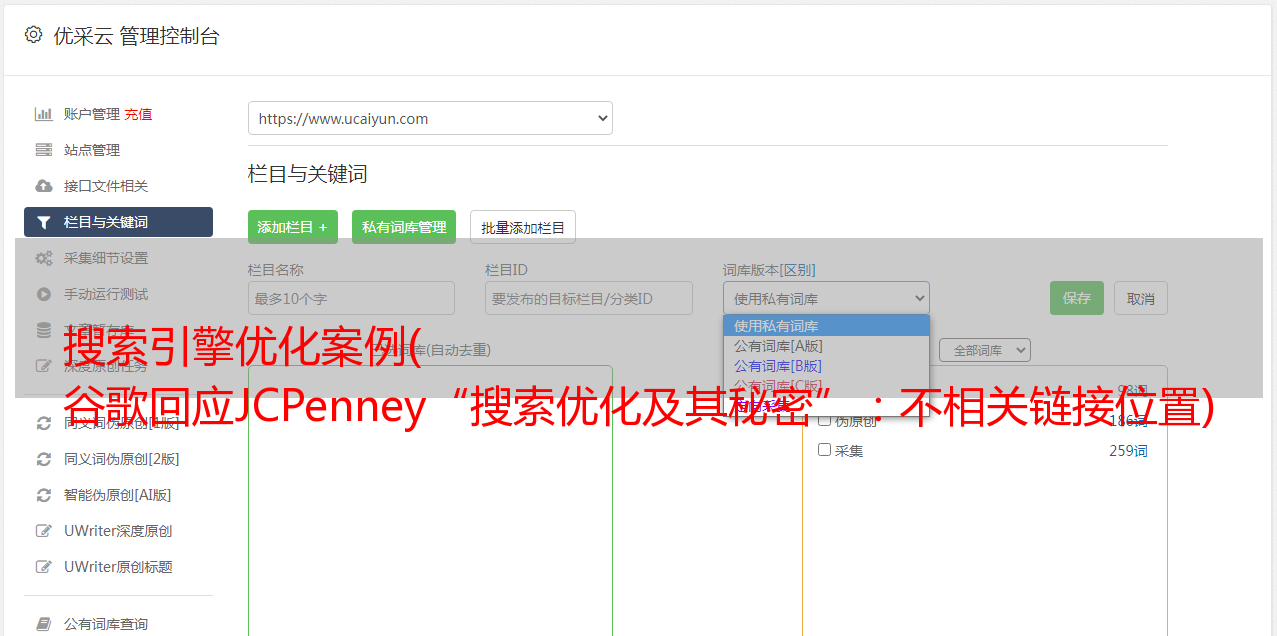Click the refresh icon for 智能伪原创[AI版]
The width and height of the screenshot is (1277, 636).
click(44, 495)
